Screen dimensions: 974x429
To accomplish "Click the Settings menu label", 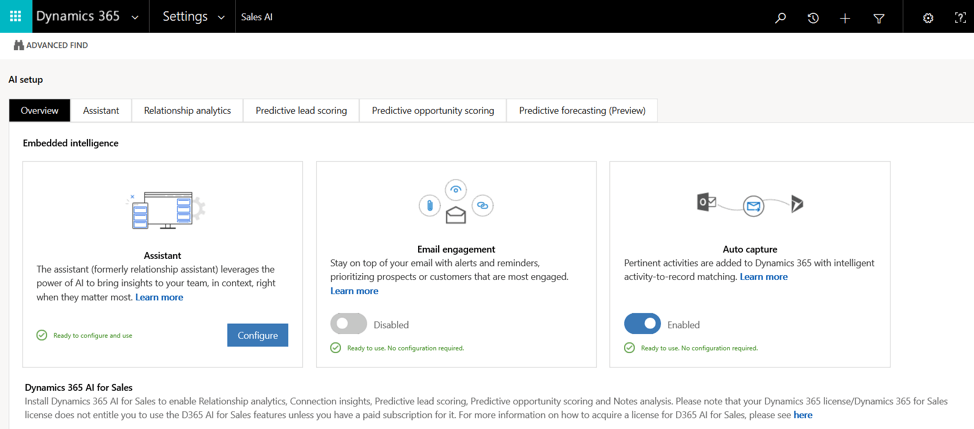I will (x=184, y=17).
